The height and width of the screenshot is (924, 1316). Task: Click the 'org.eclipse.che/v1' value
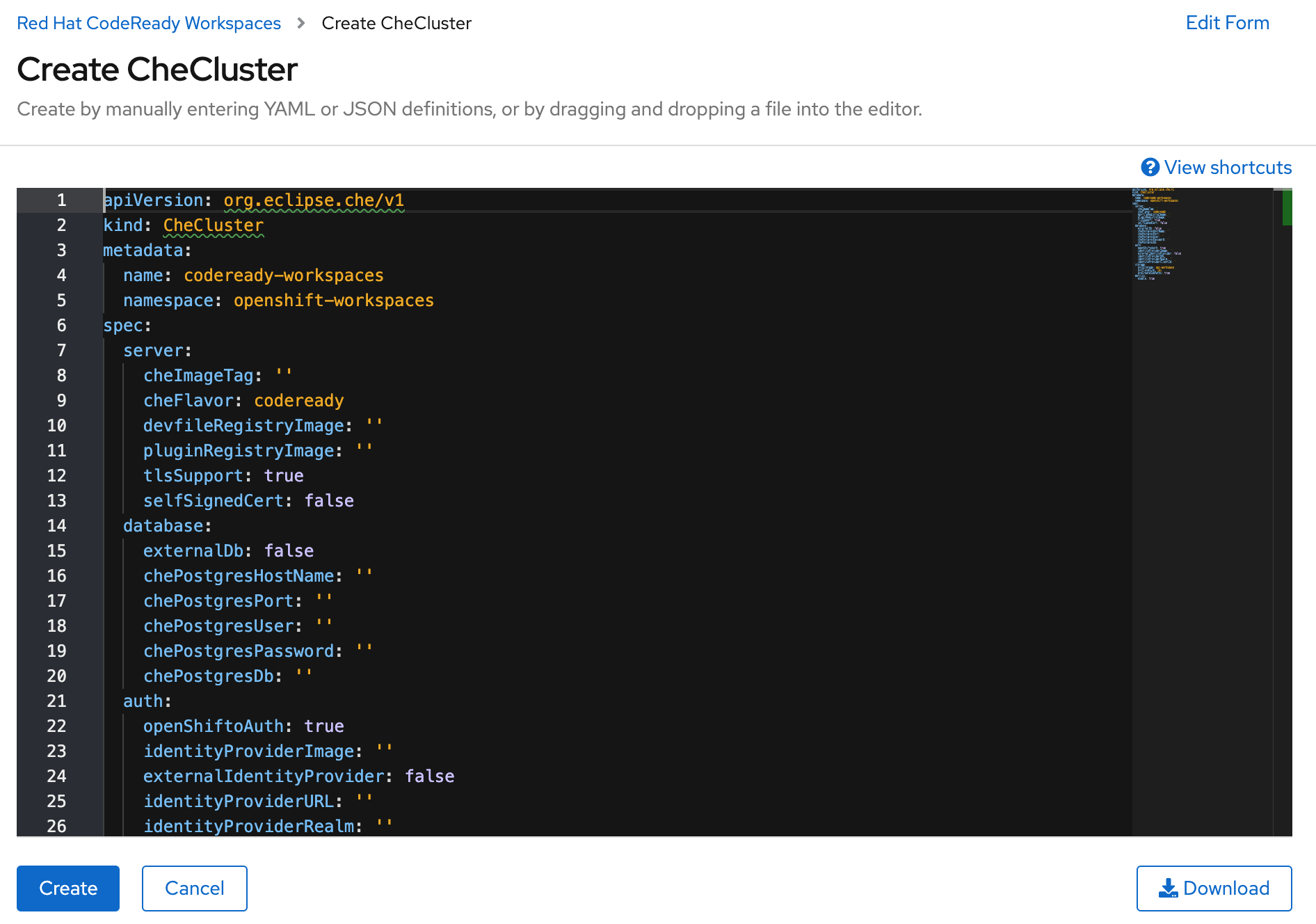(x=314, y=200)
